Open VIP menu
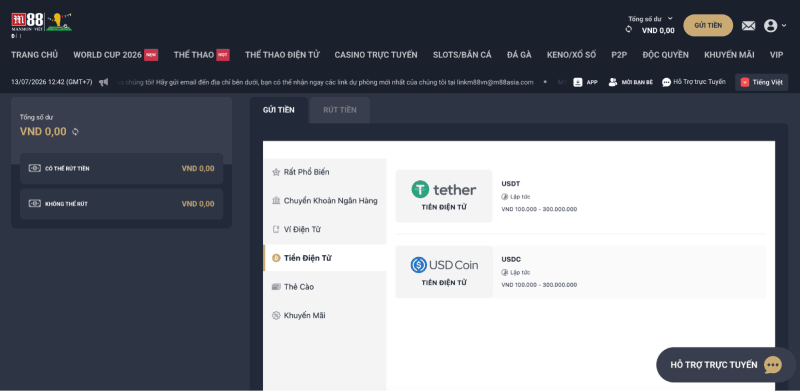 (777, 55)
